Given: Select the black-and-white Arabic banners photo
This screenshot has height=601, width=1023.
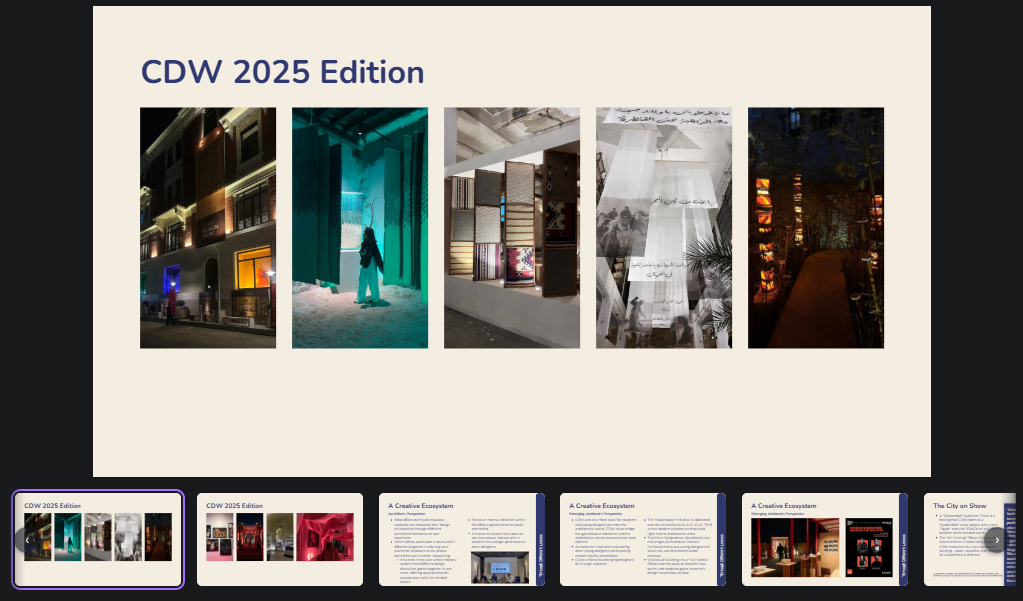Looking at the screenshot, I should tap(664, 228).
